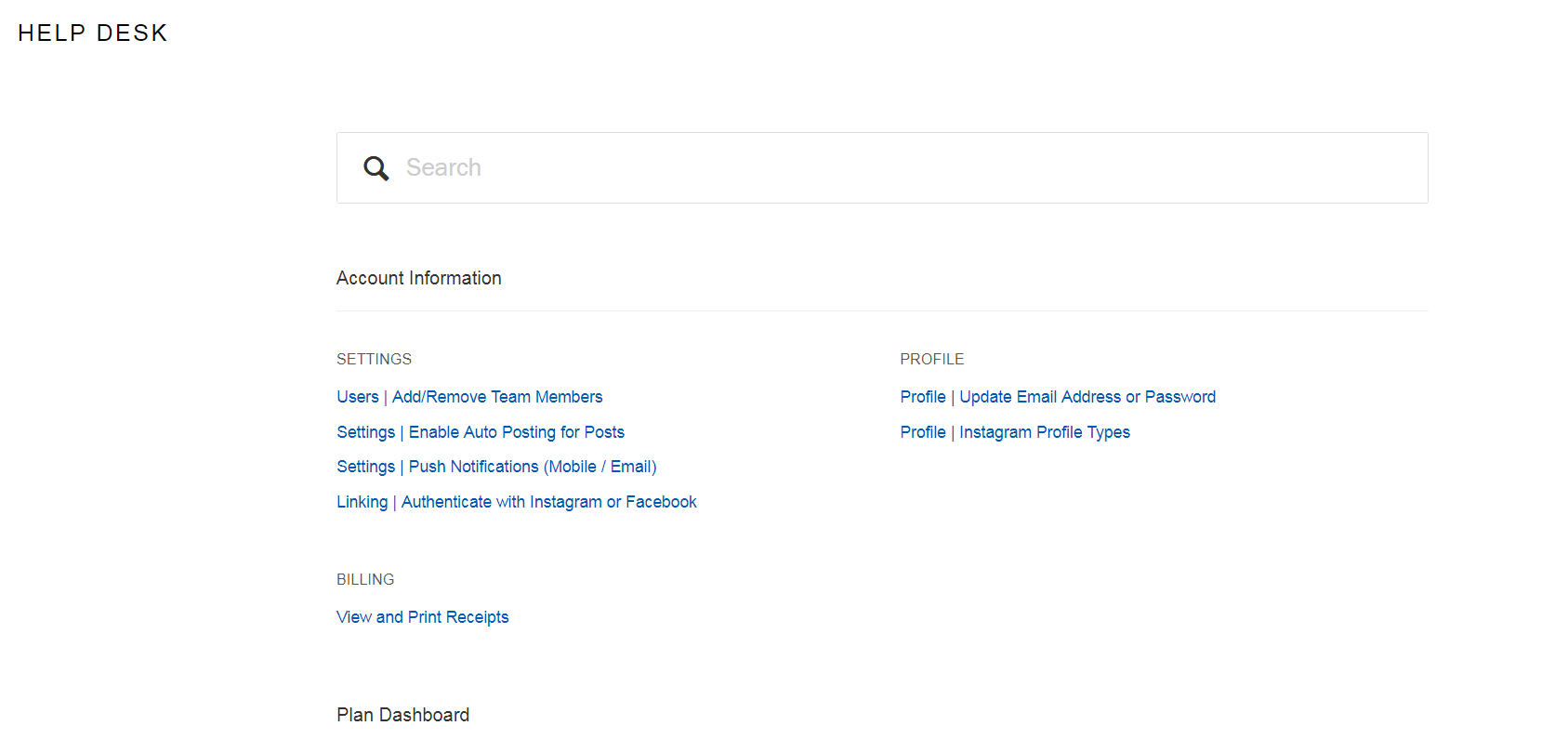Select the SETTINGS category label
Viewport: 1568px width, 739px height.
pyautogui.click(x=374, y=359)
